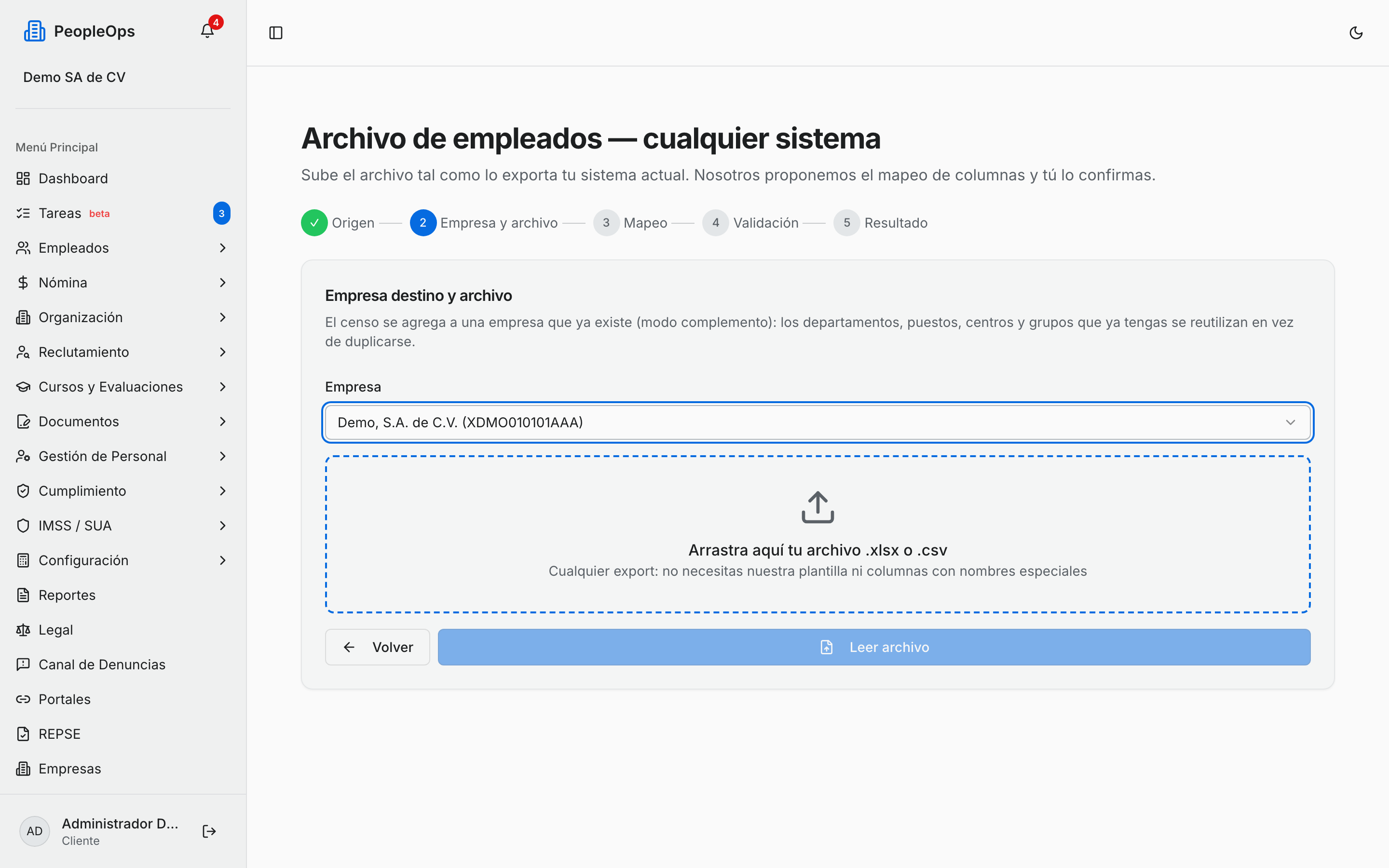Open Canal de Denuncias menu entry
The width and height of the screenshot is (1389, 868).
point(123,665)
